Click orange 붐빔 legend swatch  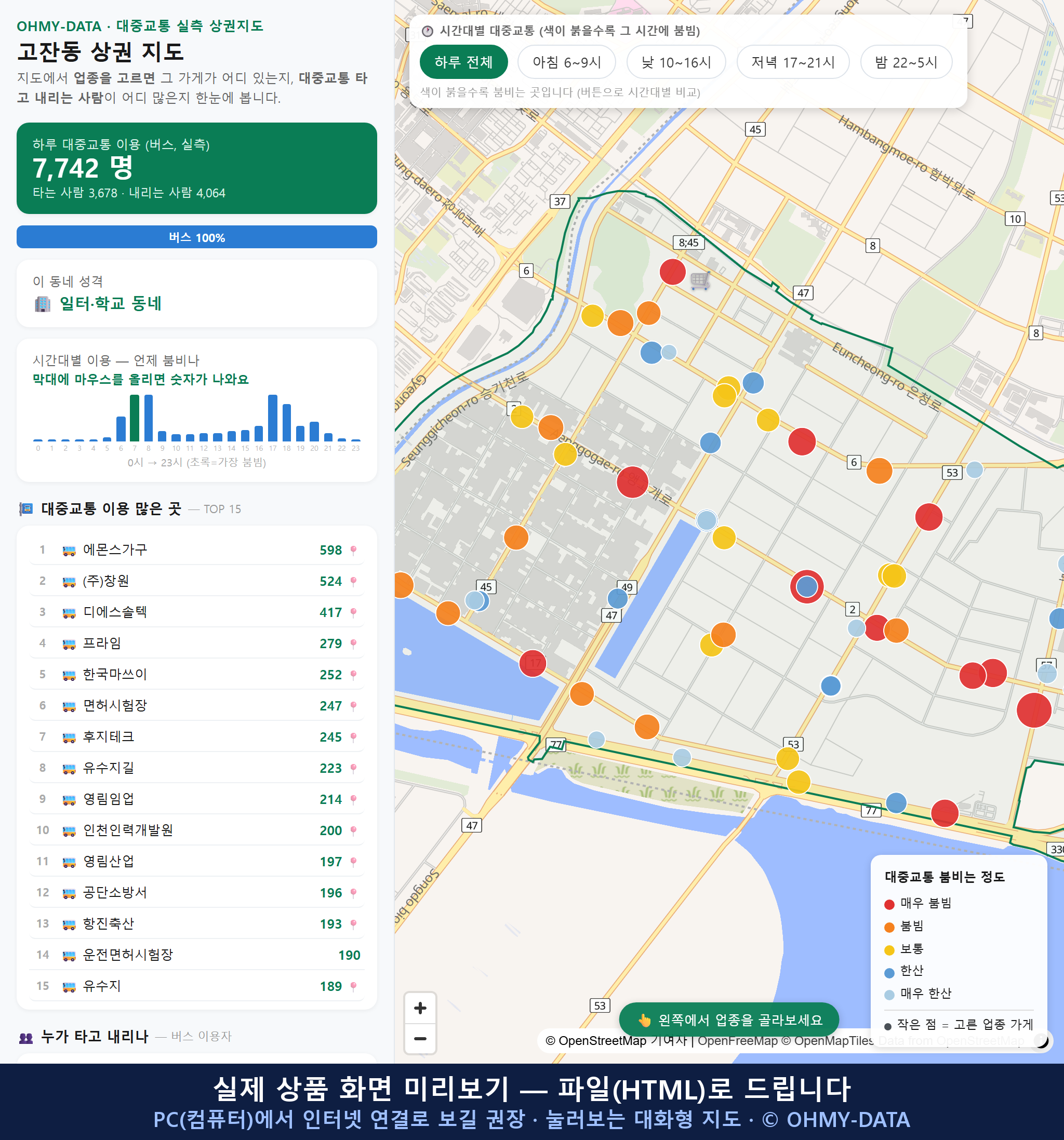tap(889, 927)
